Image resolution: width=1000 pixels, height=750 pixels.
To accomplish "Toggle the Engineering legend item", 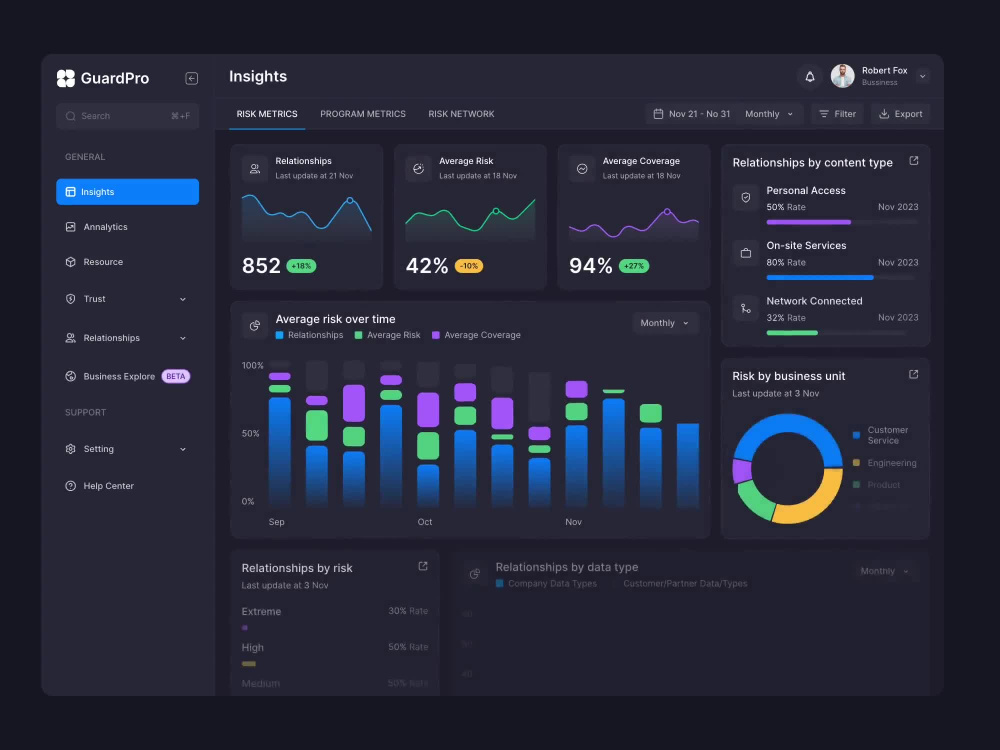I will tap(885, 463).
